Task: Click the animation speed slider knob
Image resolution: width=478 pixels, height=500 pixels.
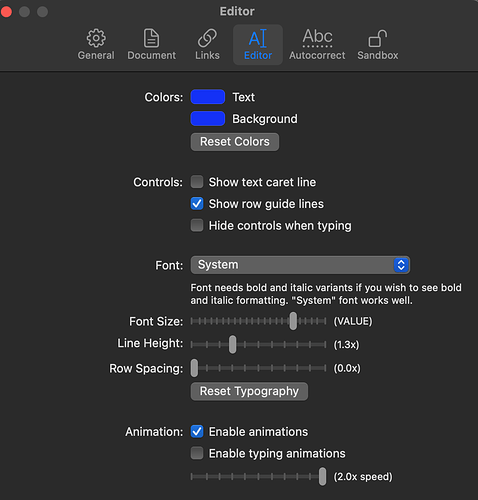Action: [322, 476]
